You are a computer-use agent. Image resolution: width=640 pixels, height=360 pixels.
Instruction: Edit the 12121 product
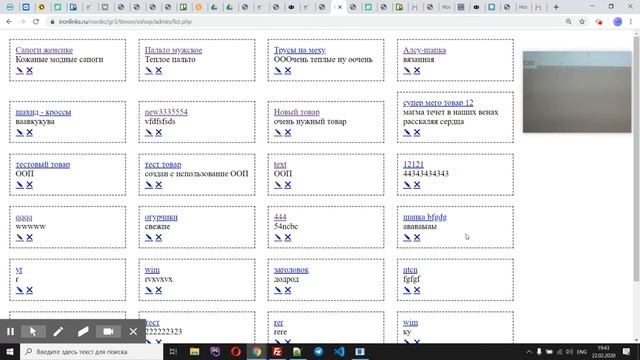coord(407,185)
